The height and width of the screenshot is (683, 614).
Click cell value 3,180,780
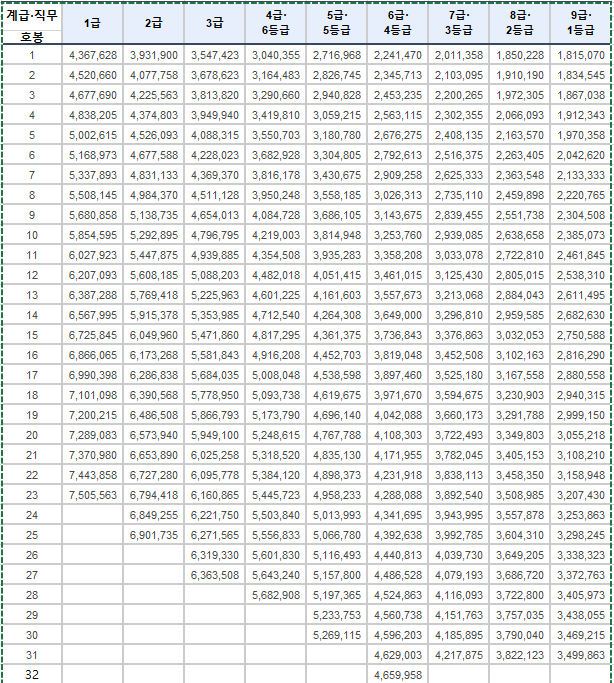point(336,135)
